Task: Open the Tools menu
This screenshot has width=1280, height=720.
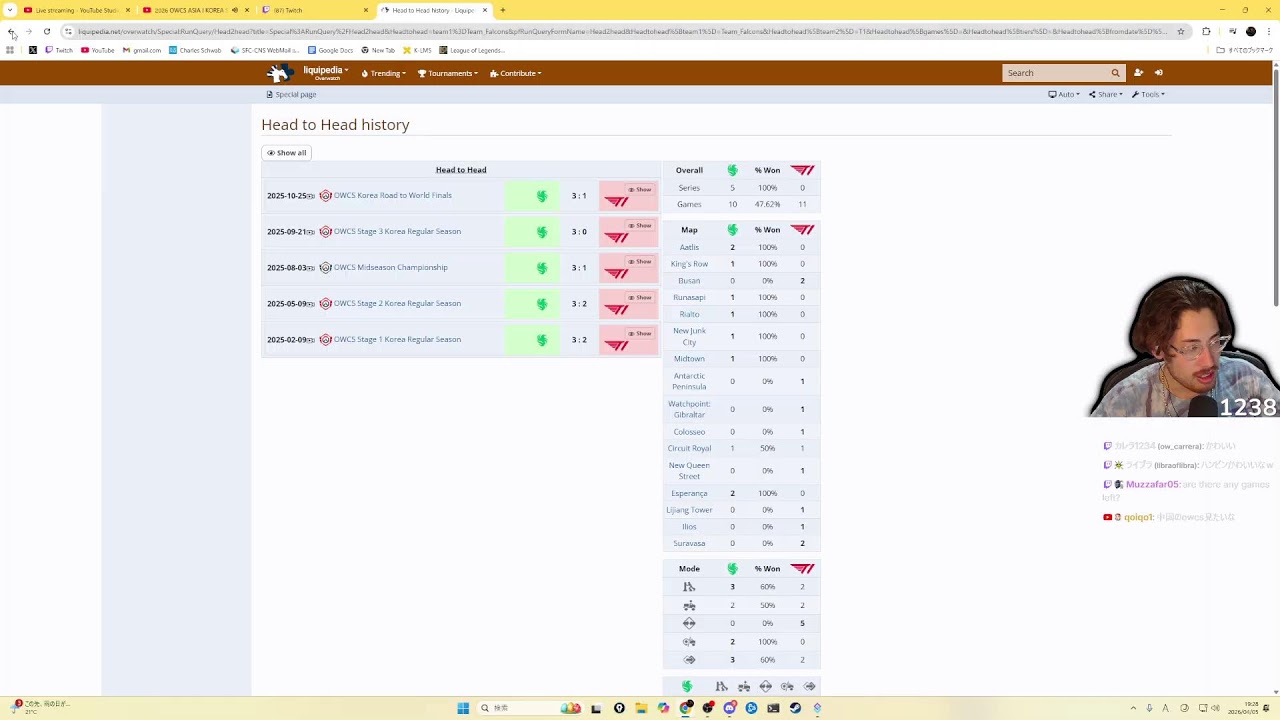Action: 1148,94
